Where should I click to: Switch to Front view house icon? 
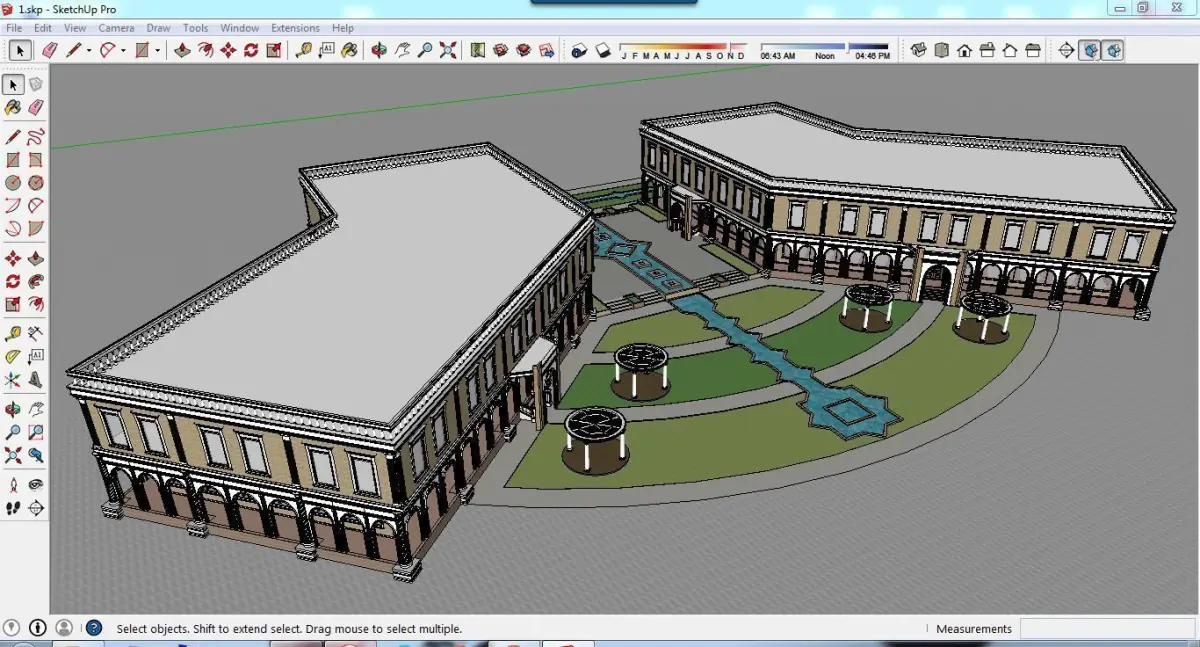click(x=964, y=50)
